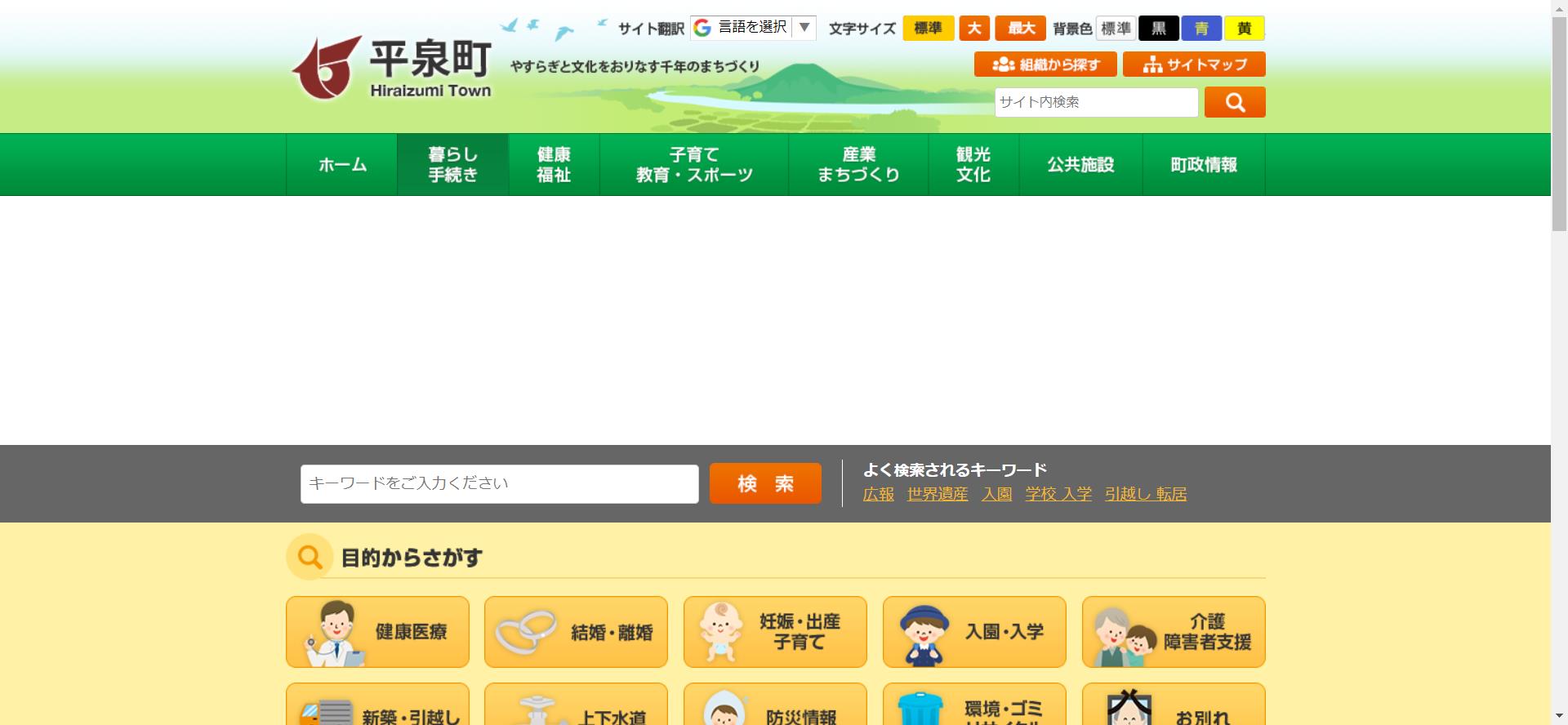Click the Google logo in translate widget
This screenshot has height=725, width=1568.
(702, 28)
